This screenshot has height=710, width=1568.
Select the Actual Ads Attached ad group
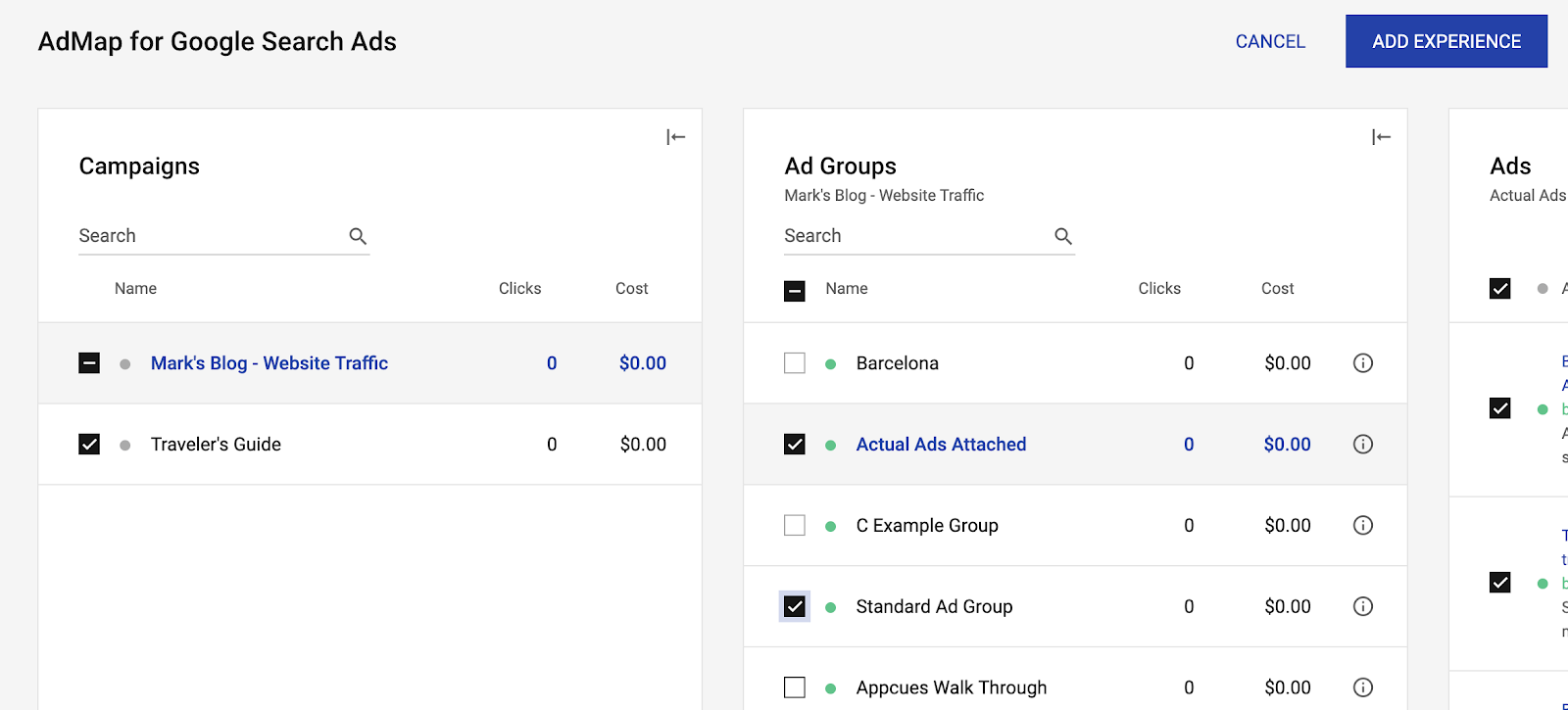(x=941, y=445)
